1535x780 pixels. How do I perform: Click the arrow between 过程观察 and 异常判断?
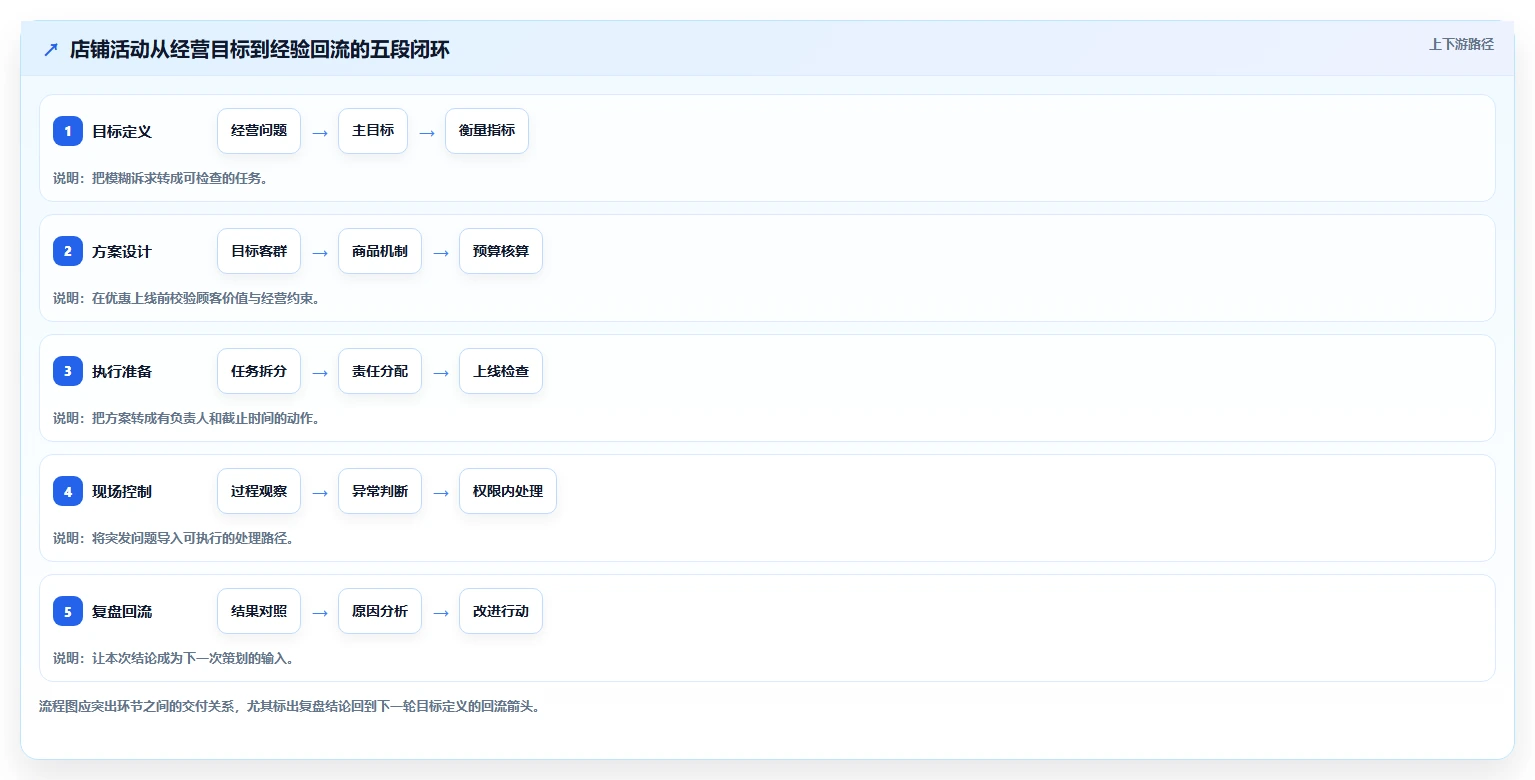pyautogui.click(x=320, y=492)
